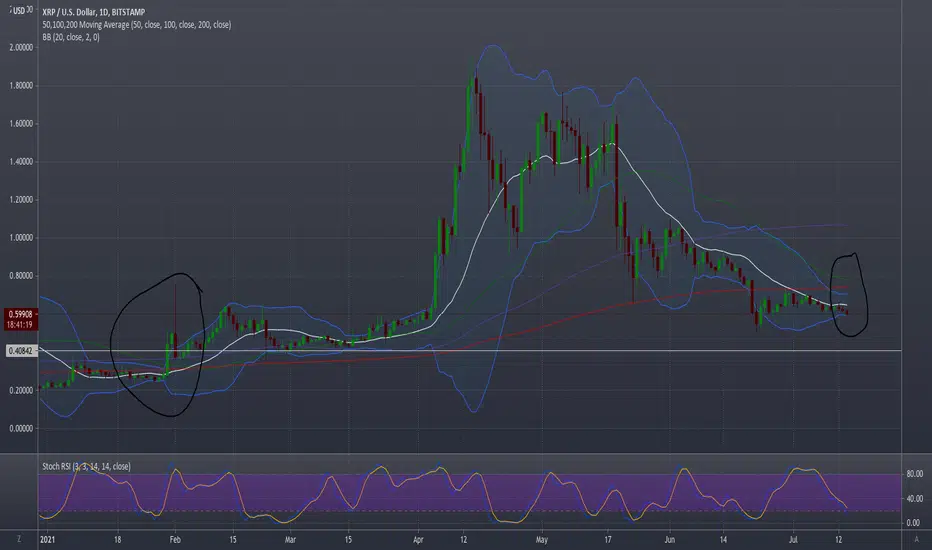The height and width of the screenshot is (550, 932).
Task: Click the 80.00 level on Stoch RSI scale
Action: pyautogui.click(x=914, y=474)
